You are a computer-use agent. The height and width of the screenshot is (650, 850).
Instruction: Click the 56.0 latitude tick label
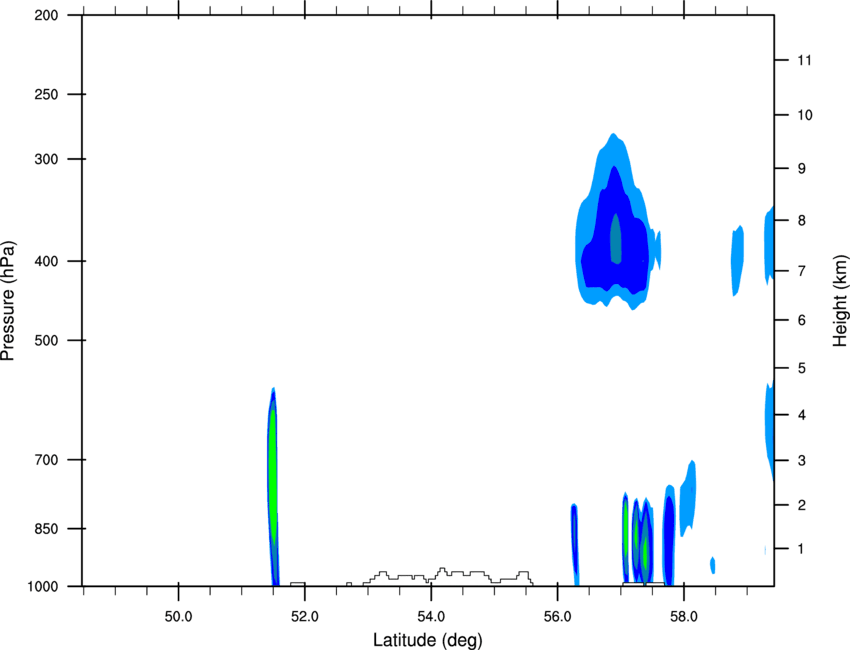click(558, 617)
